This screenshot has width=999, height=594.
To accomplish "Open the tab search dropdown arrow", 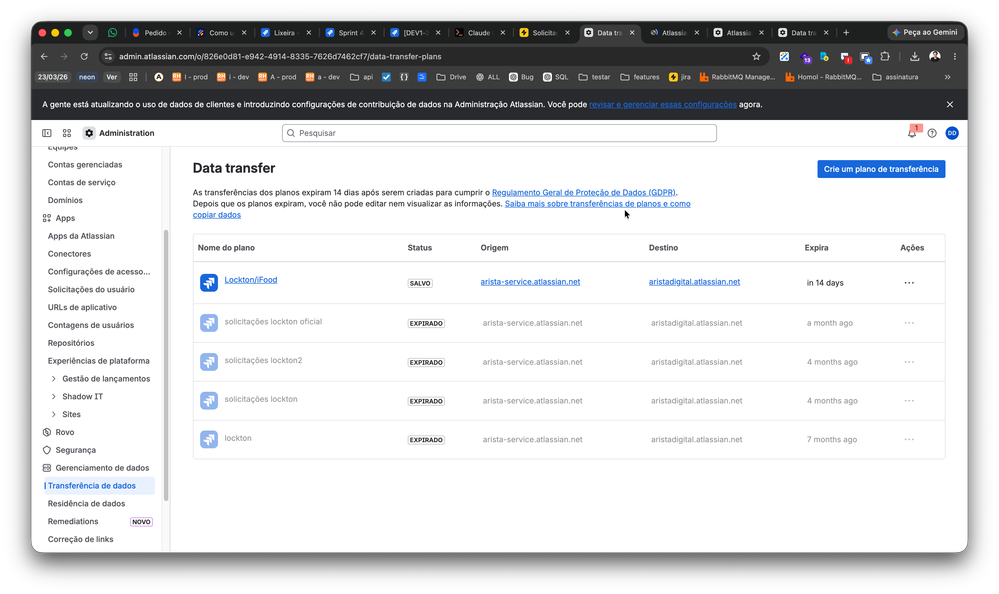I will pyautogui.click(x=90, y=33).
